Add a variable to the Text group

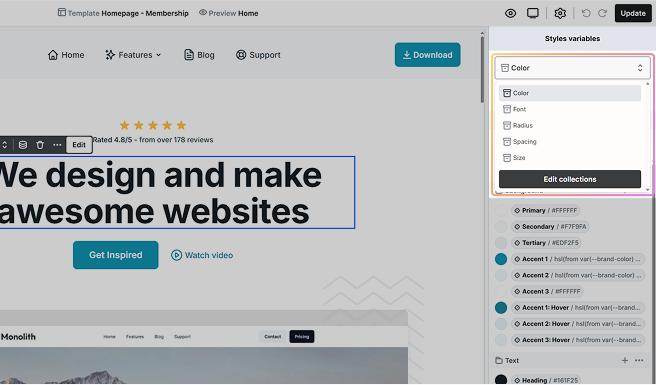[625, 360]
